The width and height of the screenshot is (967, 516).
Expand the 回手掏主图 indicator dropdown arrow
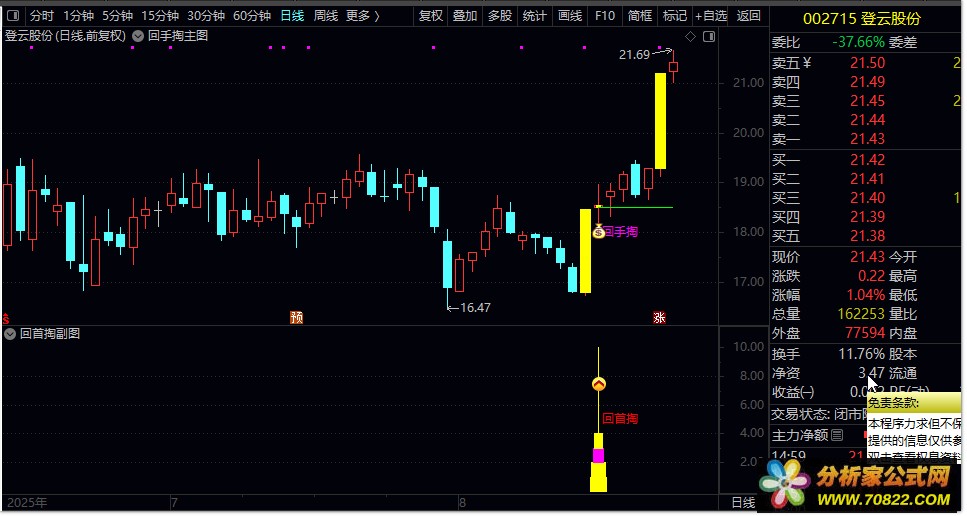(138, 36)
